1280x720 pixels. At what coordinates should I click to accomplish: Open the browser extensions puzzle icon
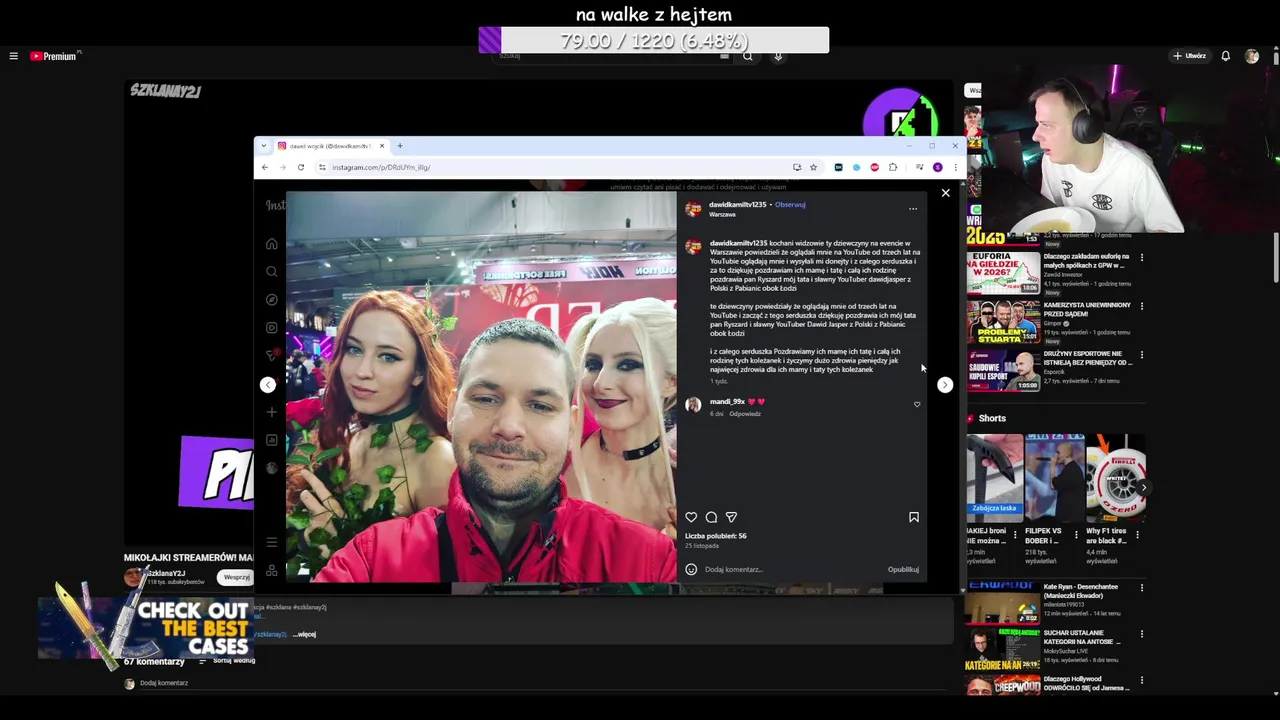pyautogui.click(x=893, y=167)
